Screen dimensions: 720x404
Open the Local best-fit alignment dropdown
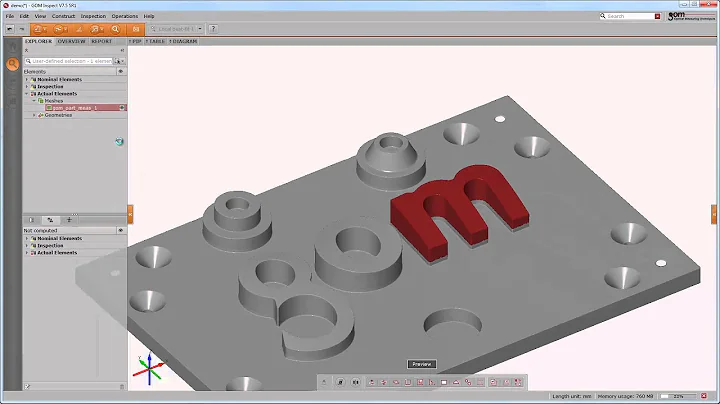tap(200, 29)
